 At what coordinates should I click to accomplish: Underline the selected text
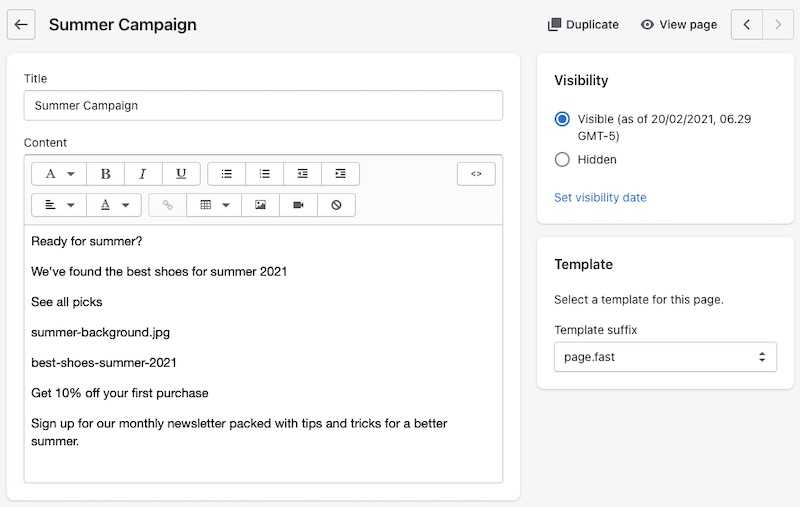click(x=181, y=174)
